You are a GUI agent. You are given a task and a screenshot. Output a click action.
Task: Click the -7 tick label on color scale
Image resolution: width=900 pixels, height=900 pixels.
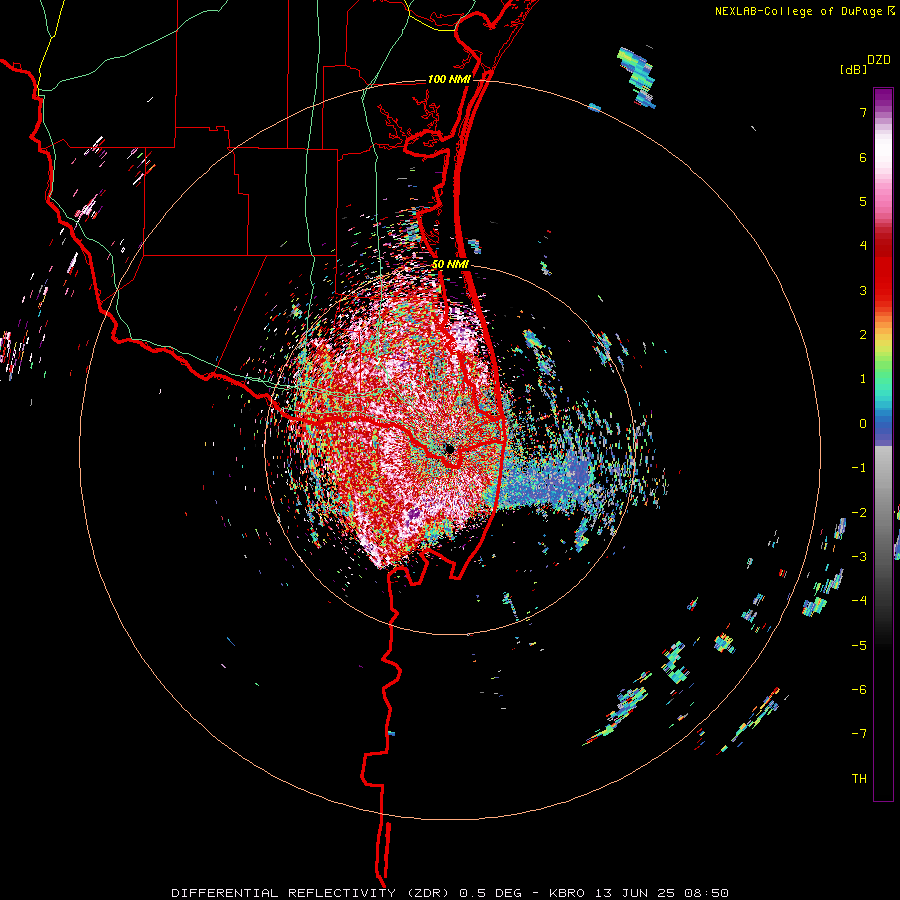(859, 734)
